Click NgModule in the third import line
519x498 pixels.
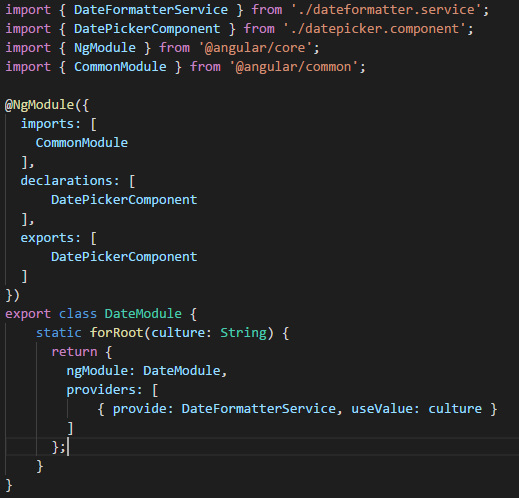(105, 48)
